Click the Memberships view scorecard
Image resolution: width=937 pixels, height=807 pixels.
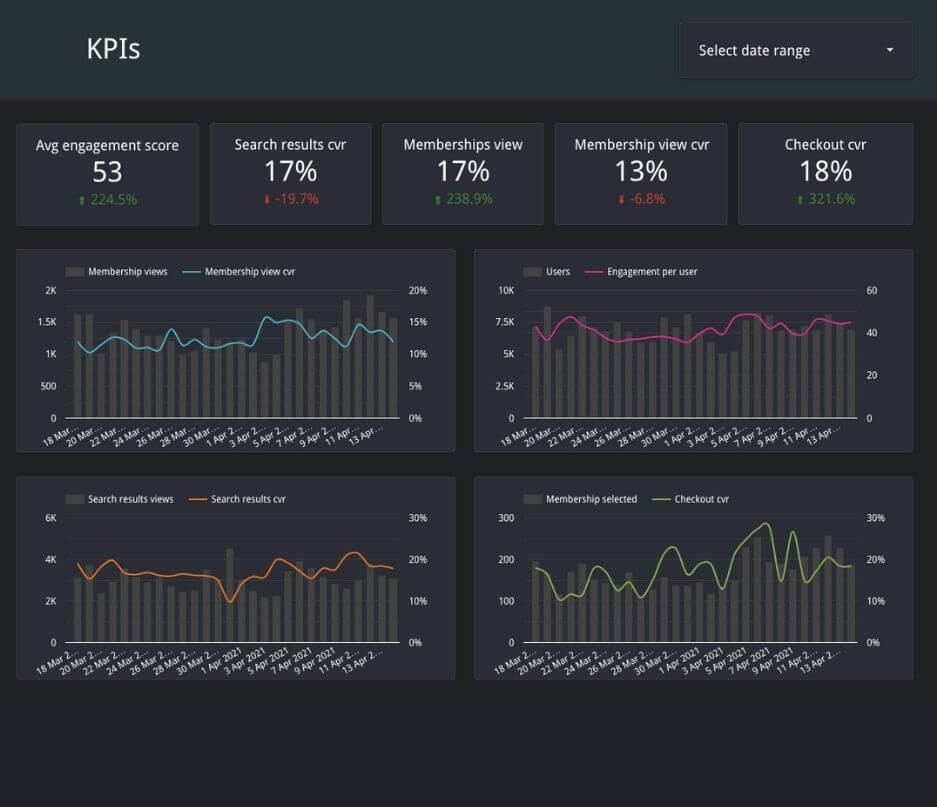point(463,174)
